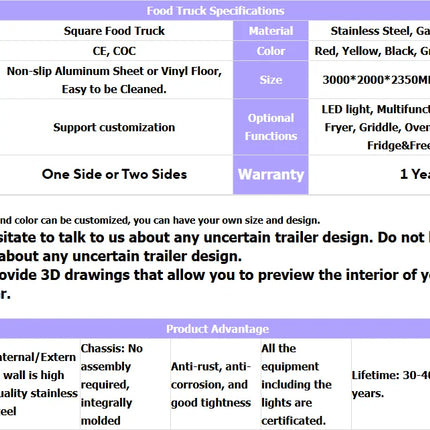The height and width of the screenshot is (430, 430).
Task: Click the 'LED light, Multifunct...' options value
Action: pos(369,127)
